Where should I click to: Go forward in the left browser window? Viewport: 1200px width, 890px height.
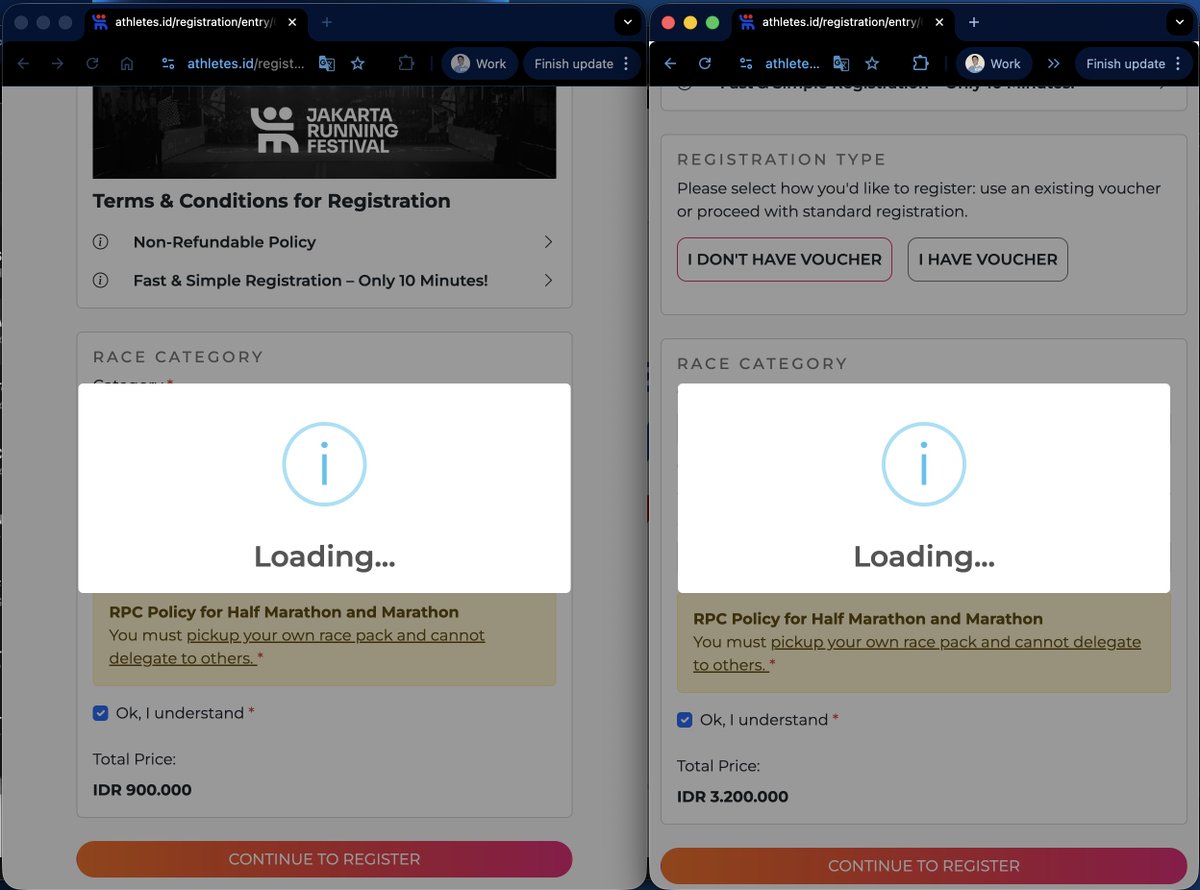click(x=58, y=63)
